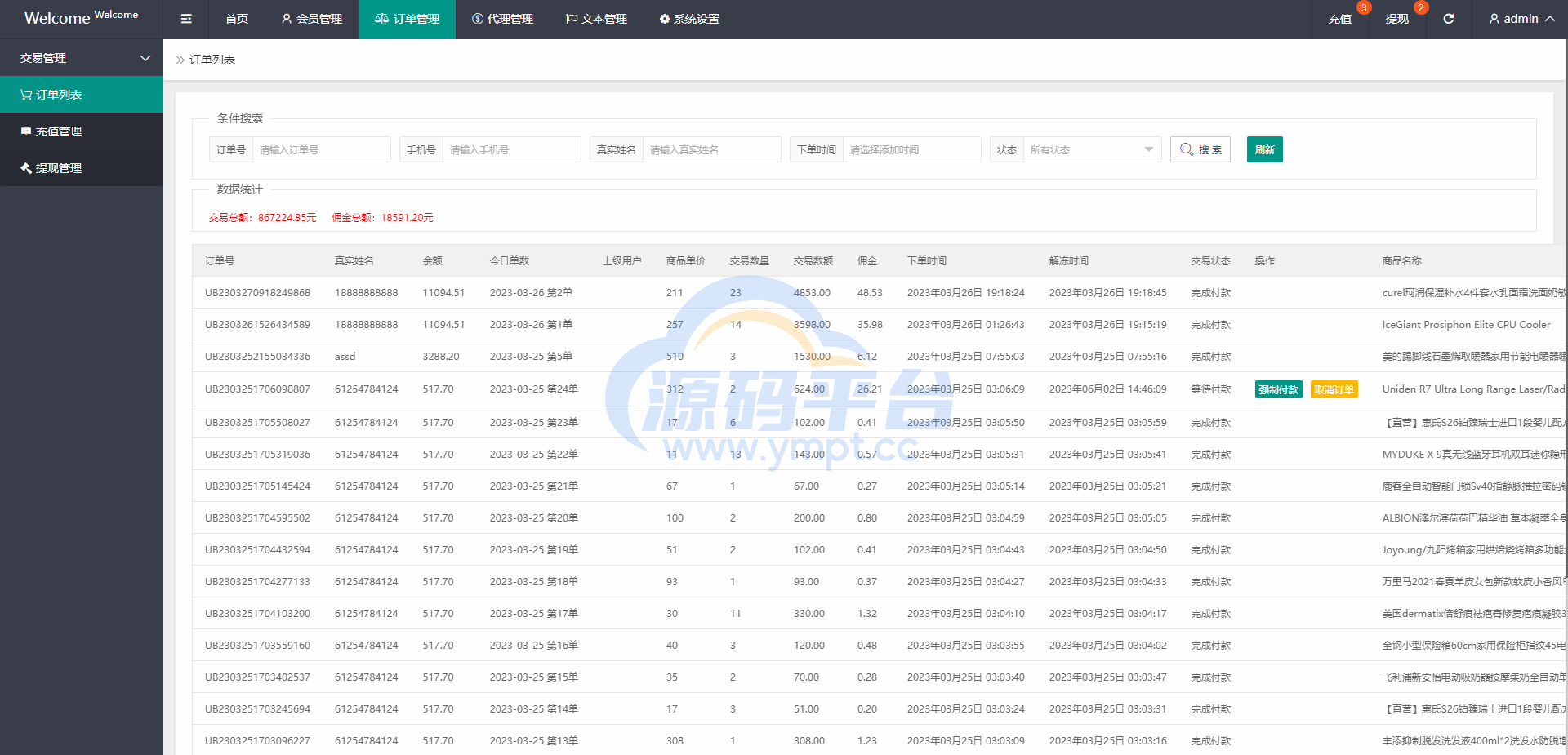
Task: Click 取消订单 for order UB2303251706098807
Action: click(x=1334, y=390)
